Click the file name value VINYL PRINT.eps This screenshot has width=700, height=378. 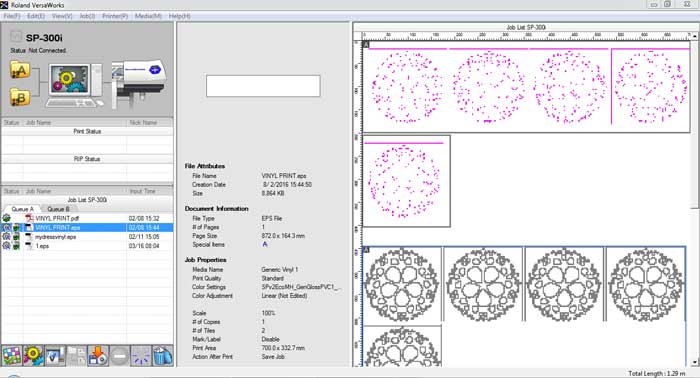[284, 176]
